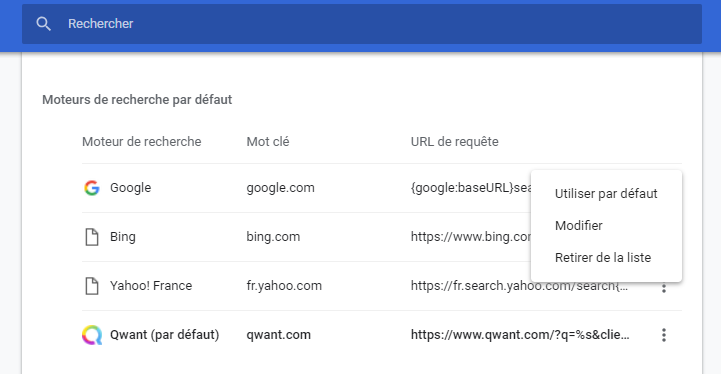This screenshot has height=374, width=721.
Task: Open the three-dot menu for Qwant row
Action: point(664,335)
